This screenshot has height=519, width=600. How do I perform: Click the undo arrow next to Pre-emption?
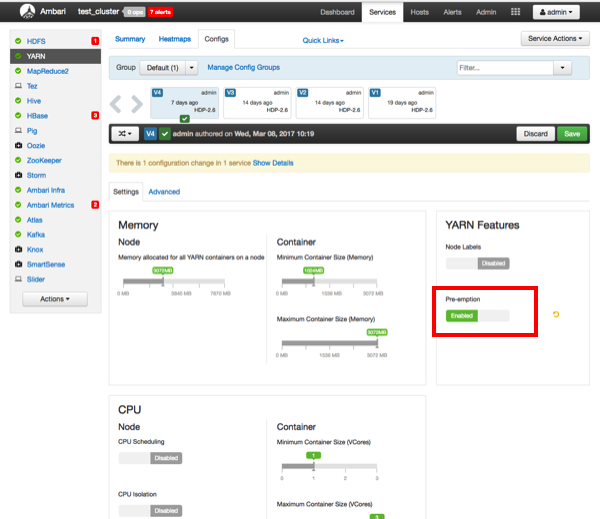click(556, 316)
